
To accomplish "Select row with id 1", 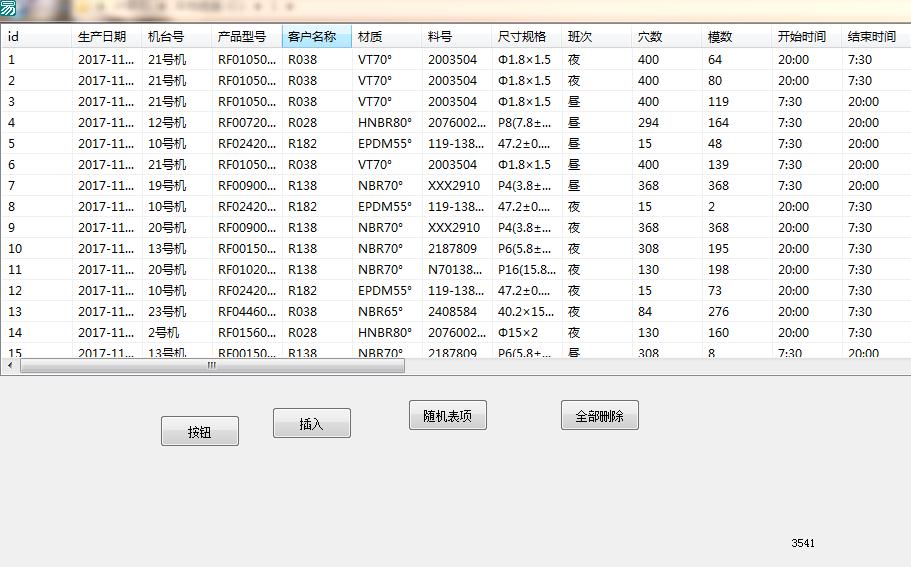I will point(456,59).
